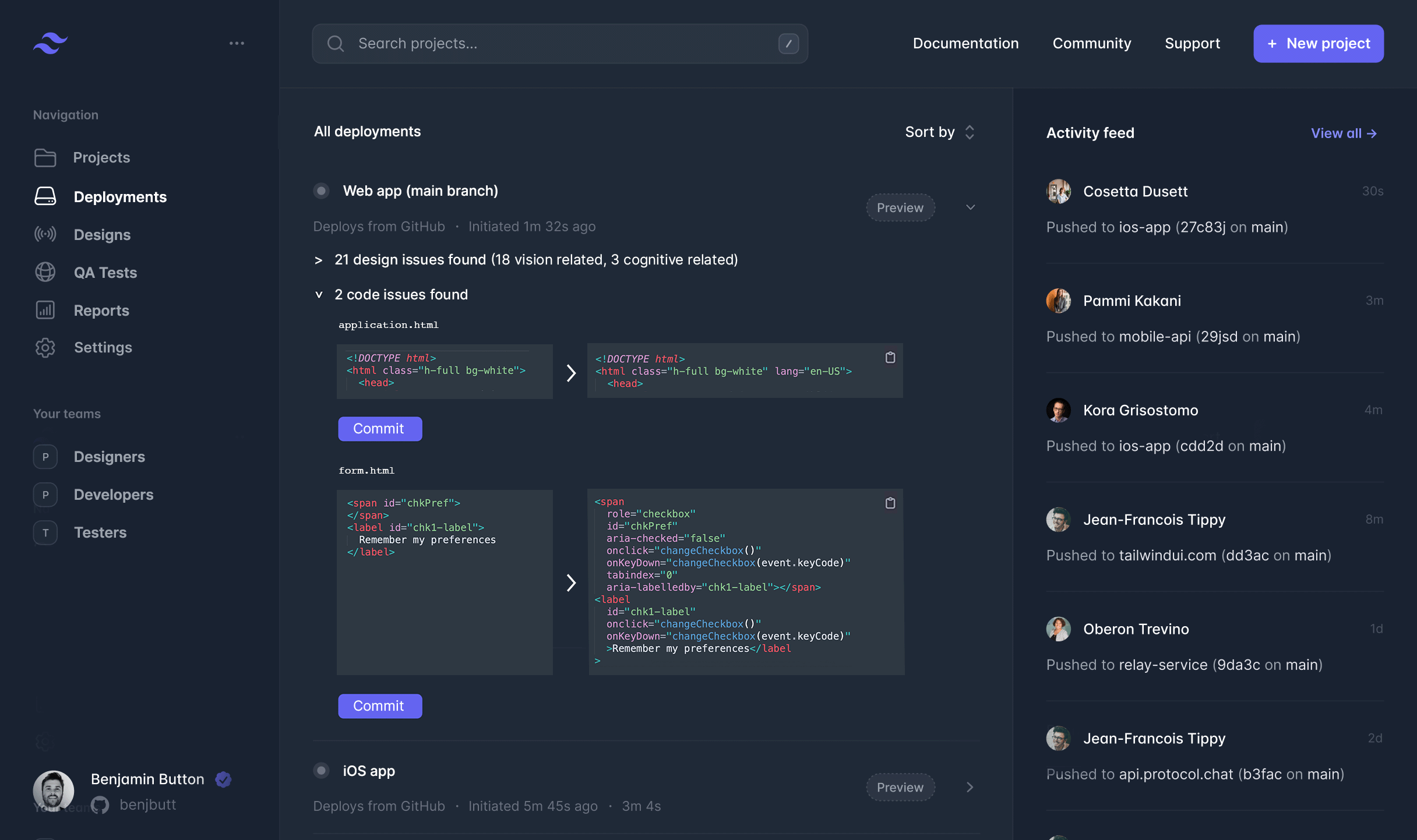Image resolution: width=1417 pixels, height=840 pixels.
Task: Open the Sort by dropdown for deployments
Action: click(x=940, y=131)
